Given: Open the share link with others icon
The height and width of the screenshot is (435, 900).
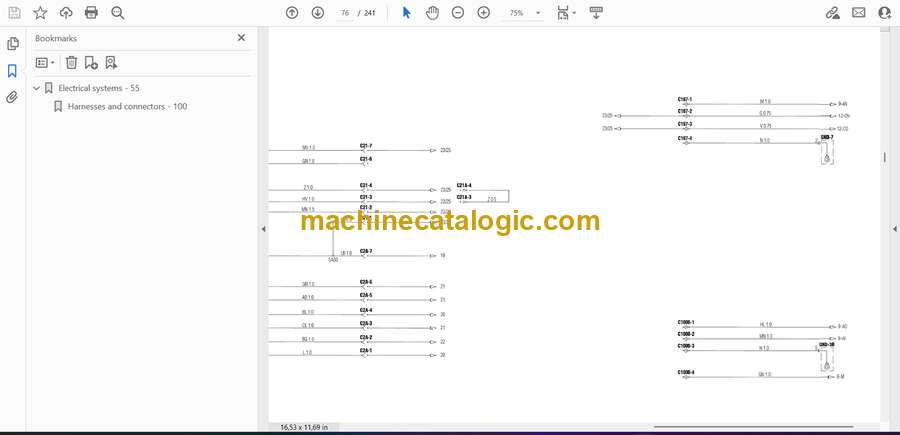Looking at the screenshot, I should point(833,13).
